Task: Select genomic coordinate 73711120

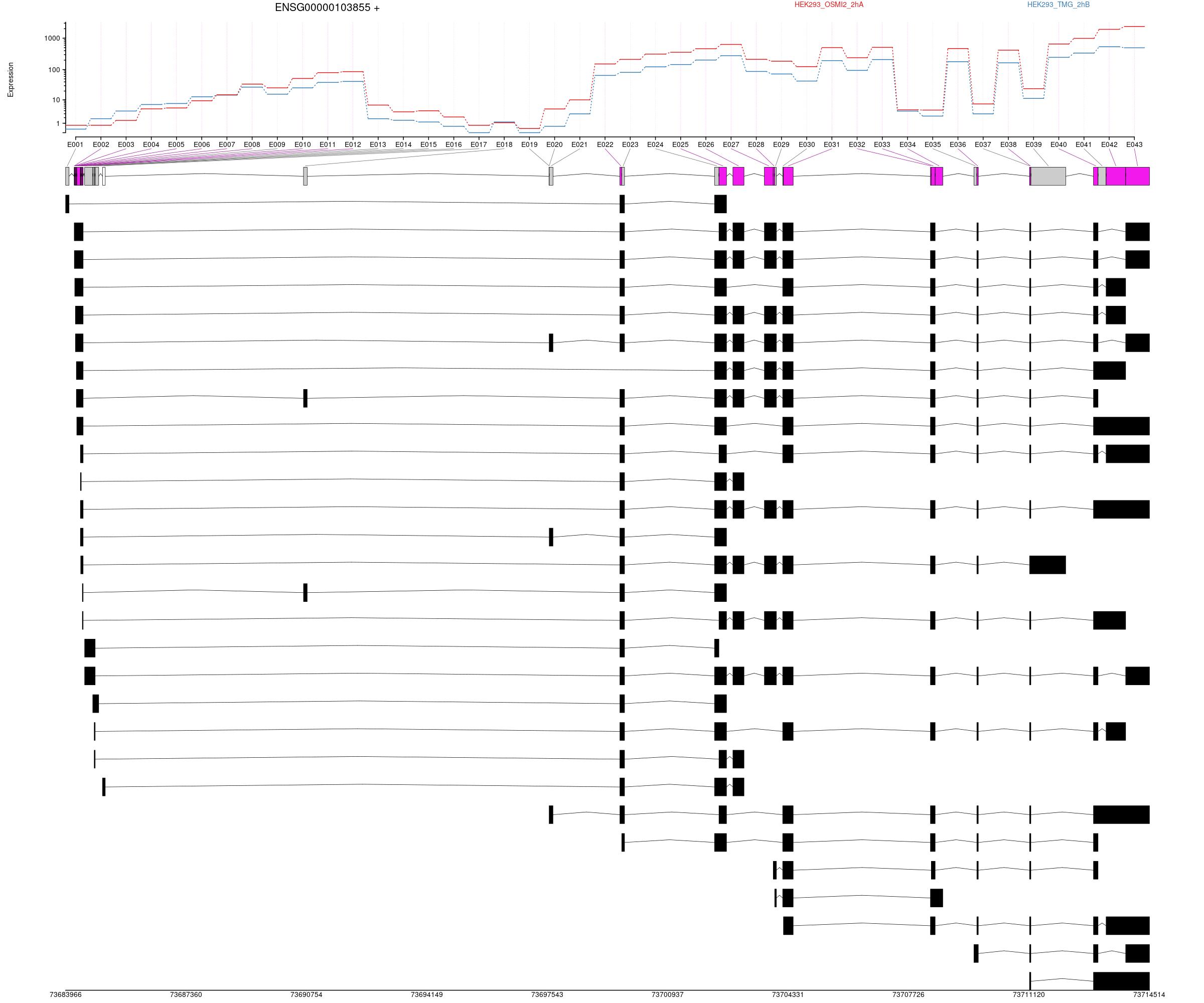Action: [1029, 995]
